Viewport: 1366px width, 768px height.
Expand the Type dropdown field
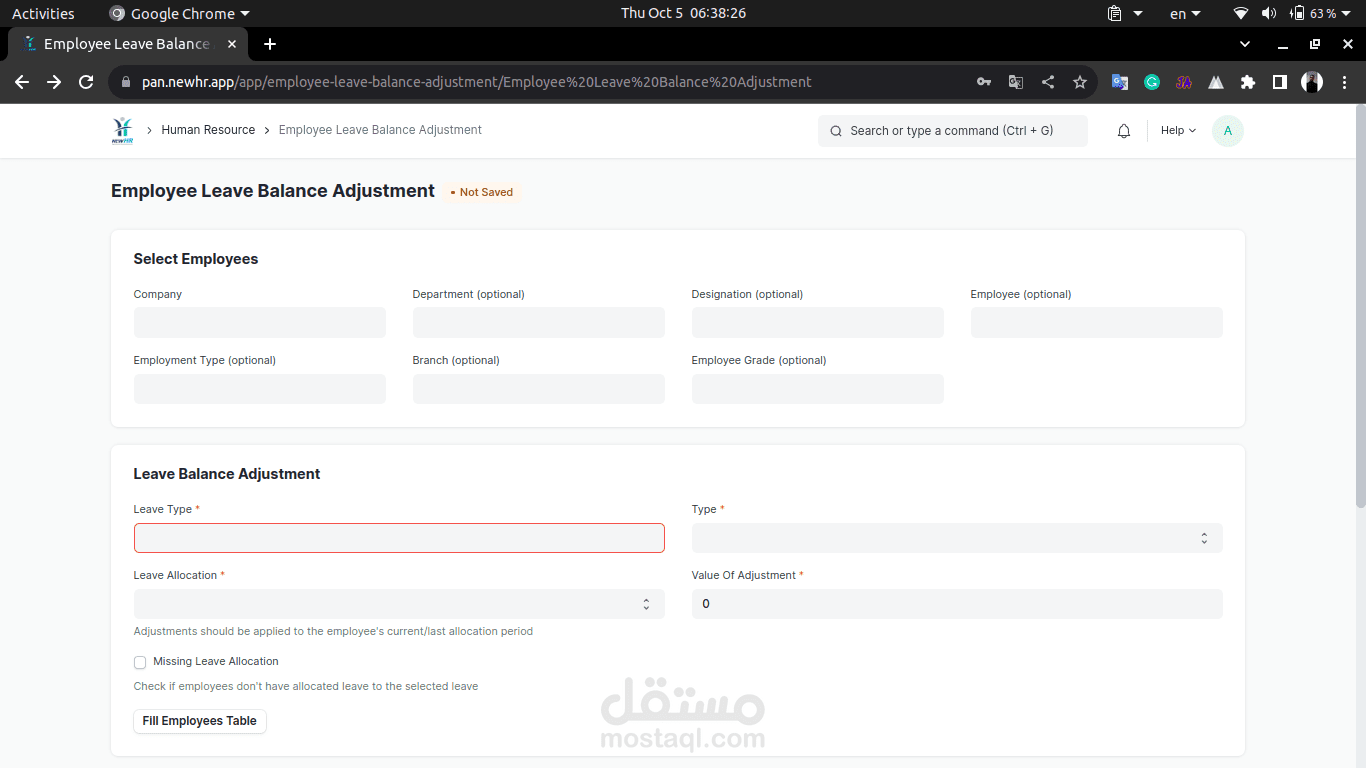coord(957,538)
